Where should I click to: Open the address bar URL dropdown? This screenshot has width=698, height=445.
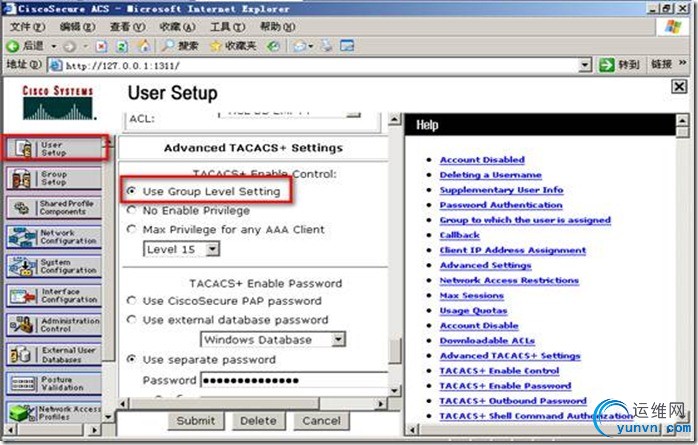(x=585, y=65)
